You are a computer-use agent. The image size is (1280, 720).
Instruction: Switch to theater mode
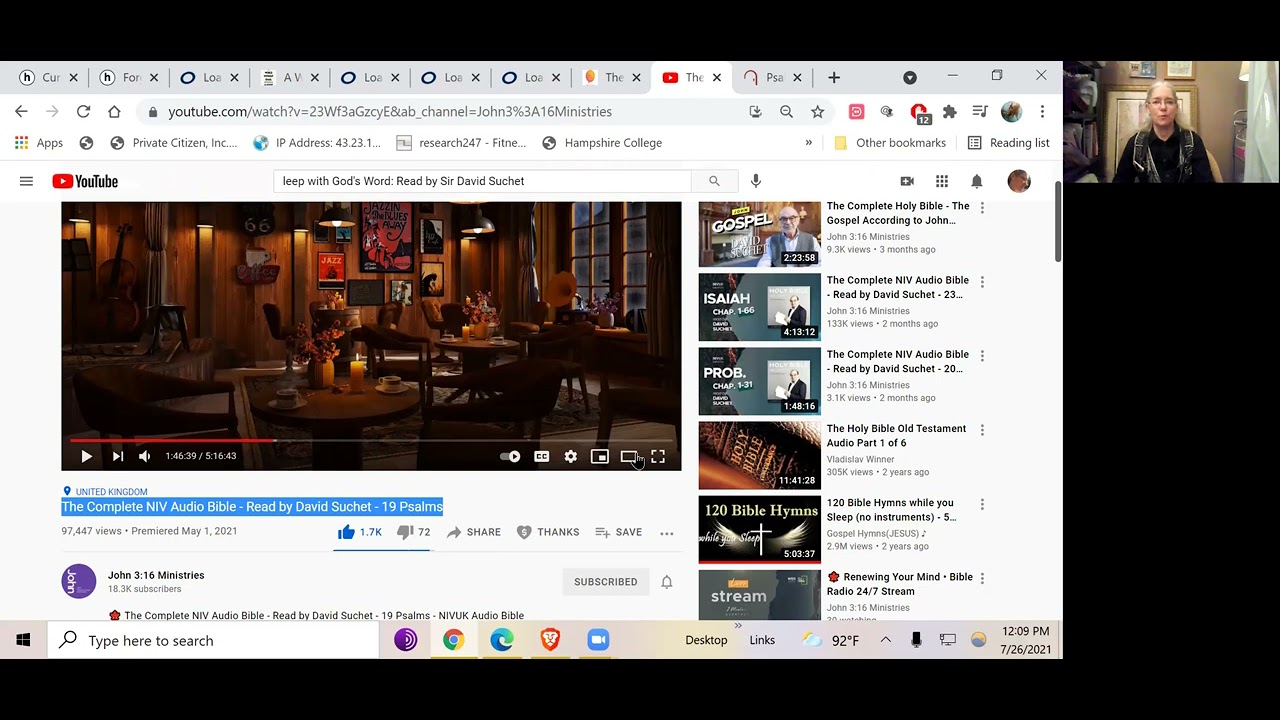click(x=628, y=456)
